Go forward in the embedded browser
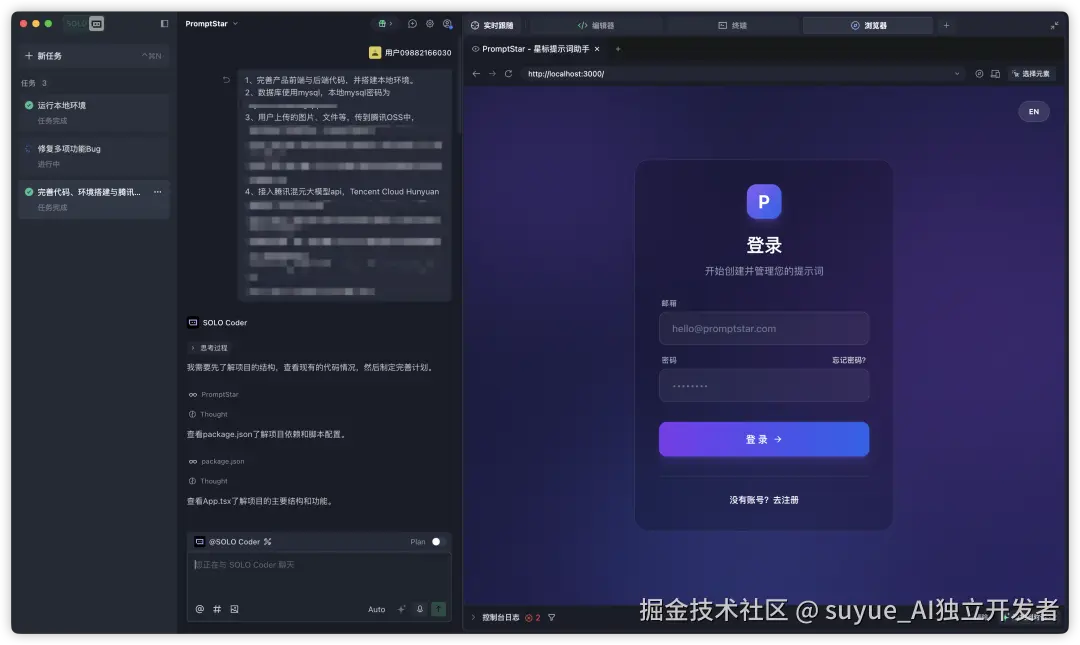The image size is (1080, 645). (x=492, y=74)
